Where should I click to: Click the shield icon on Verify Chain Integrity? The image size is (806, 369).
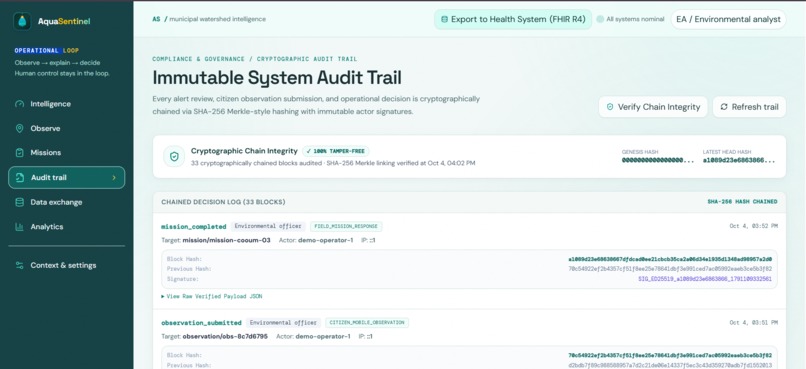click(610, 107)
